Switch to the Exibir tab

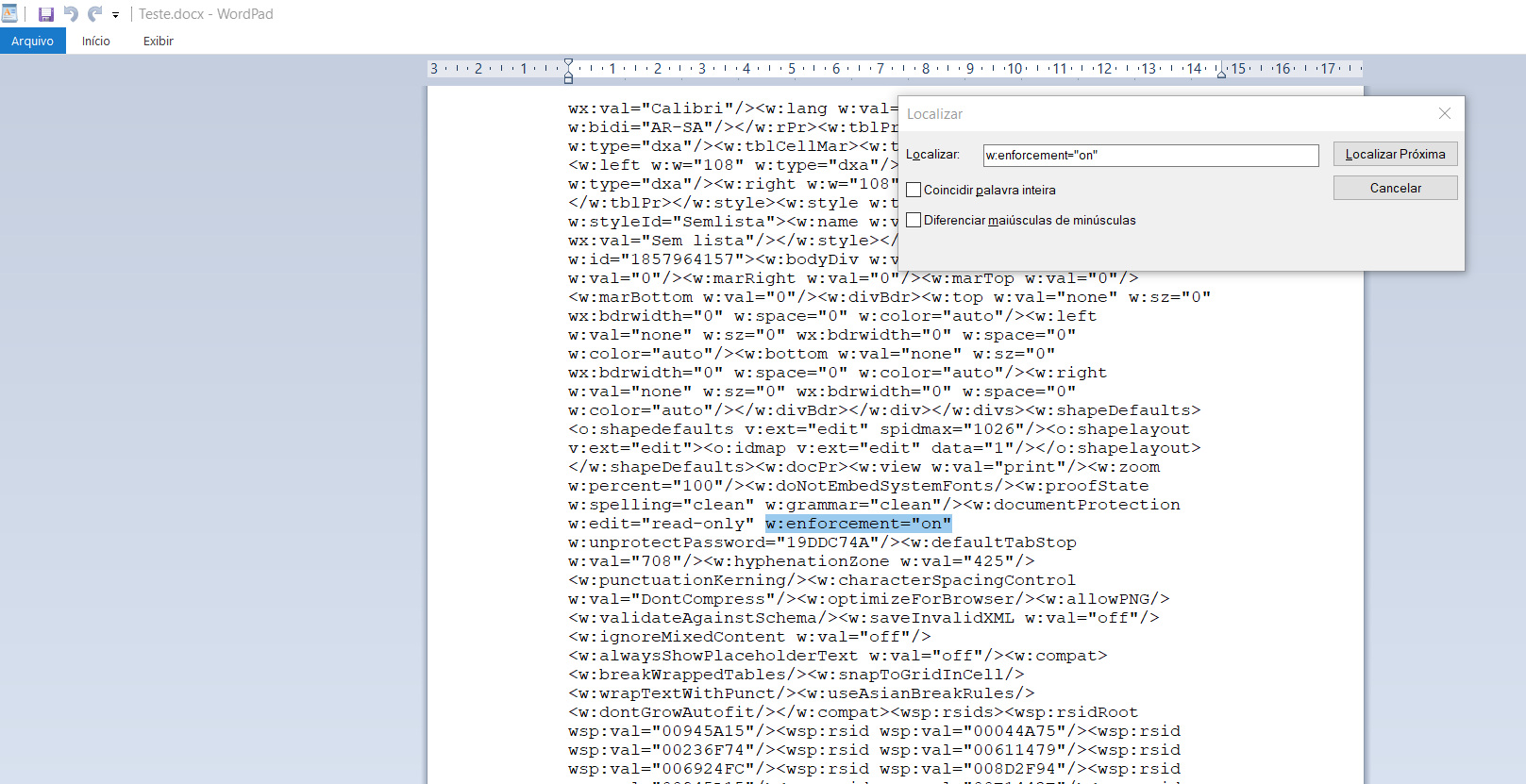pyautogui.click(x=158, y=41)
